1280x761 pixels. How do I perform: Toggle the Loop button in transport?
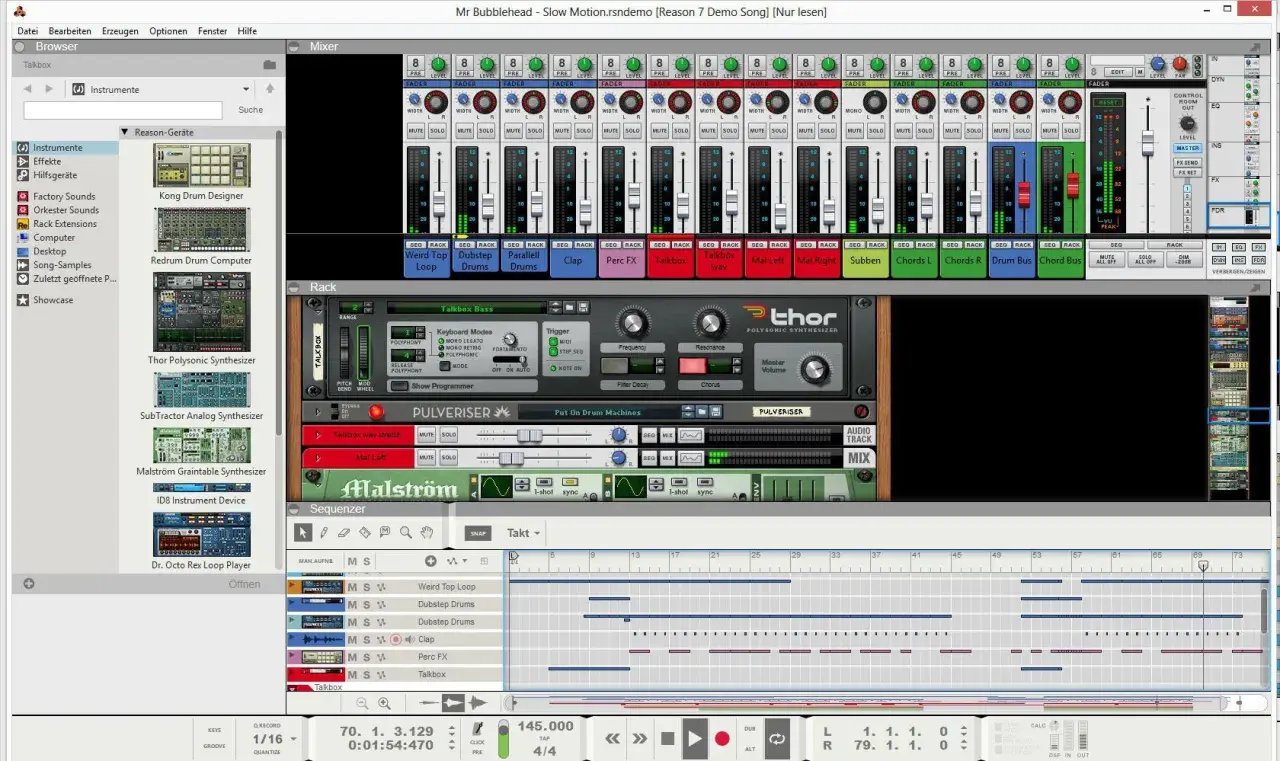coord(776,739)
